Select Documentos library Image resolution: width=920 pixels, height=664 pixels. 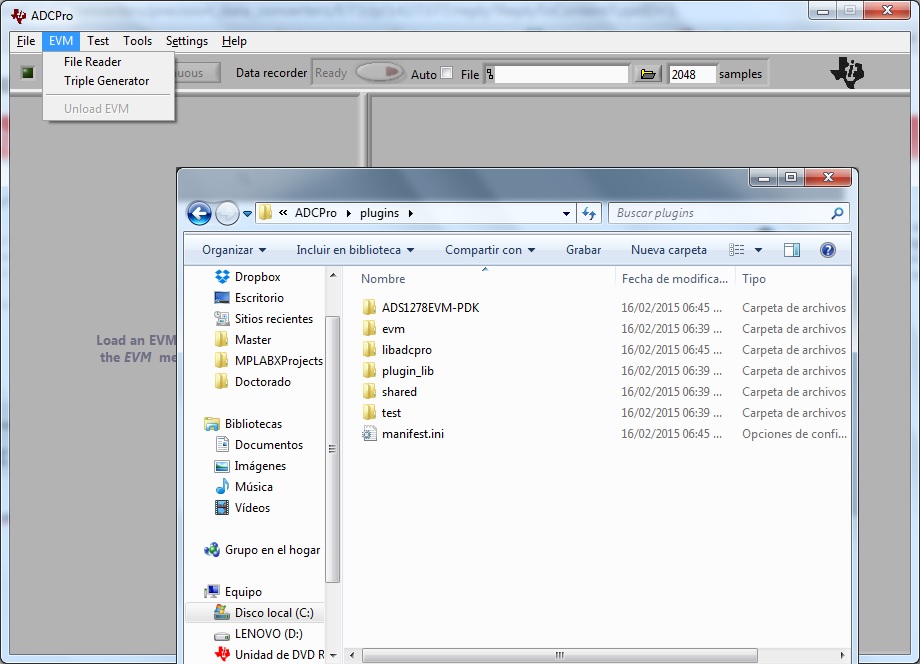(x=269, y=445)
